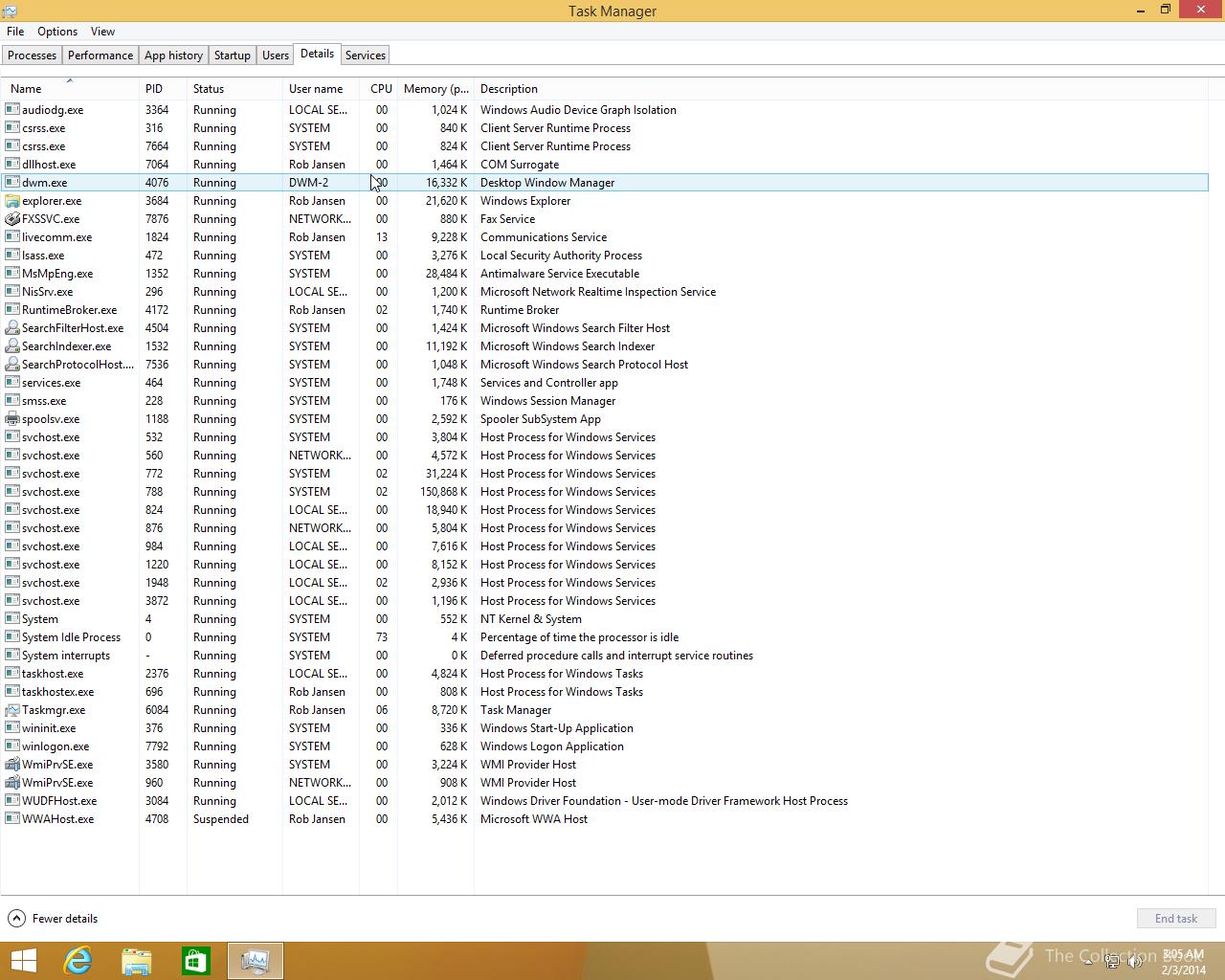Click the network icon in system tray
Screen dimensions: 1225x980
click(x=1112, y=962)
